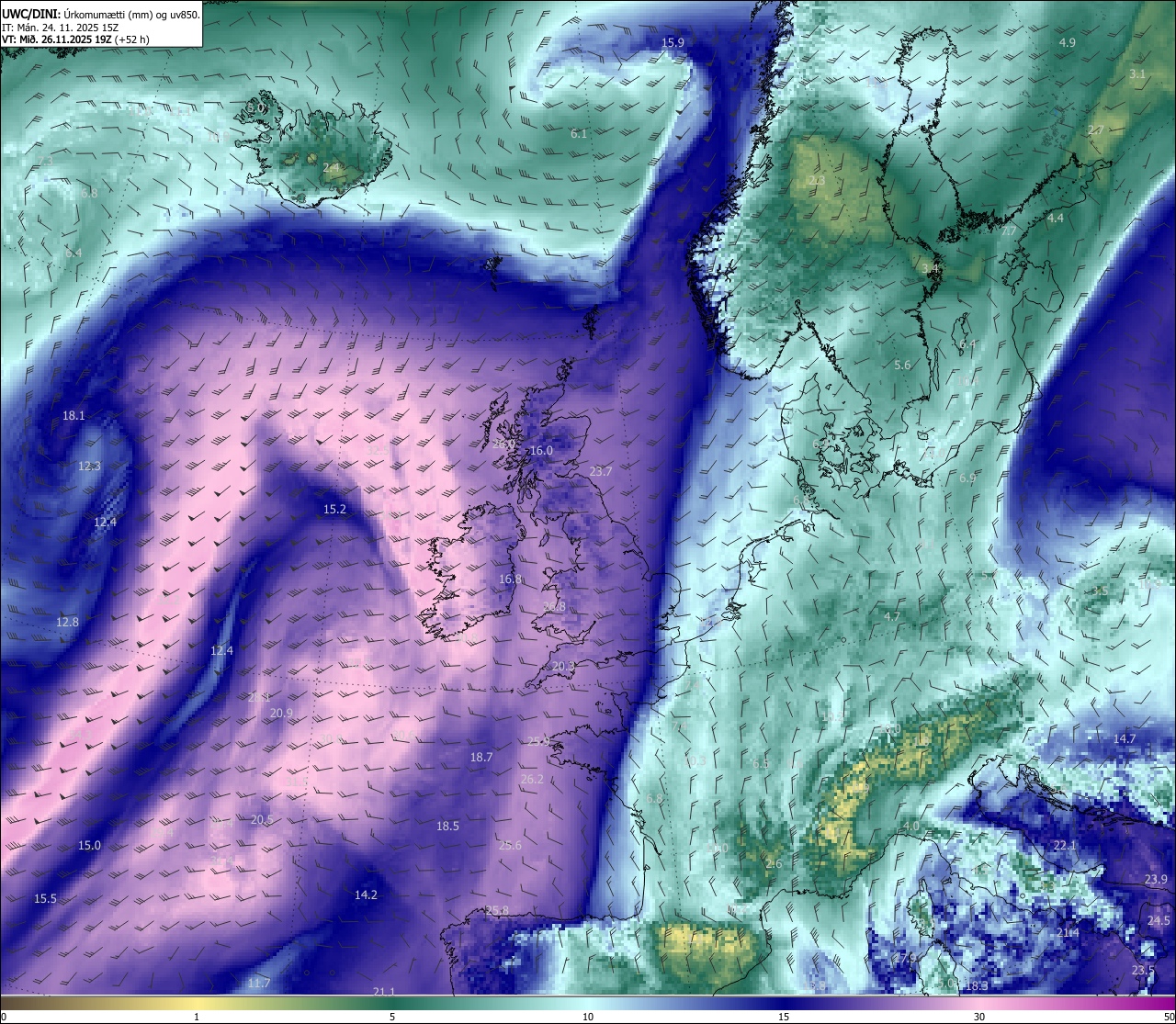
Task: Click the 23.9 value label
Action: pyautogui.click(x=1156, y=880)
